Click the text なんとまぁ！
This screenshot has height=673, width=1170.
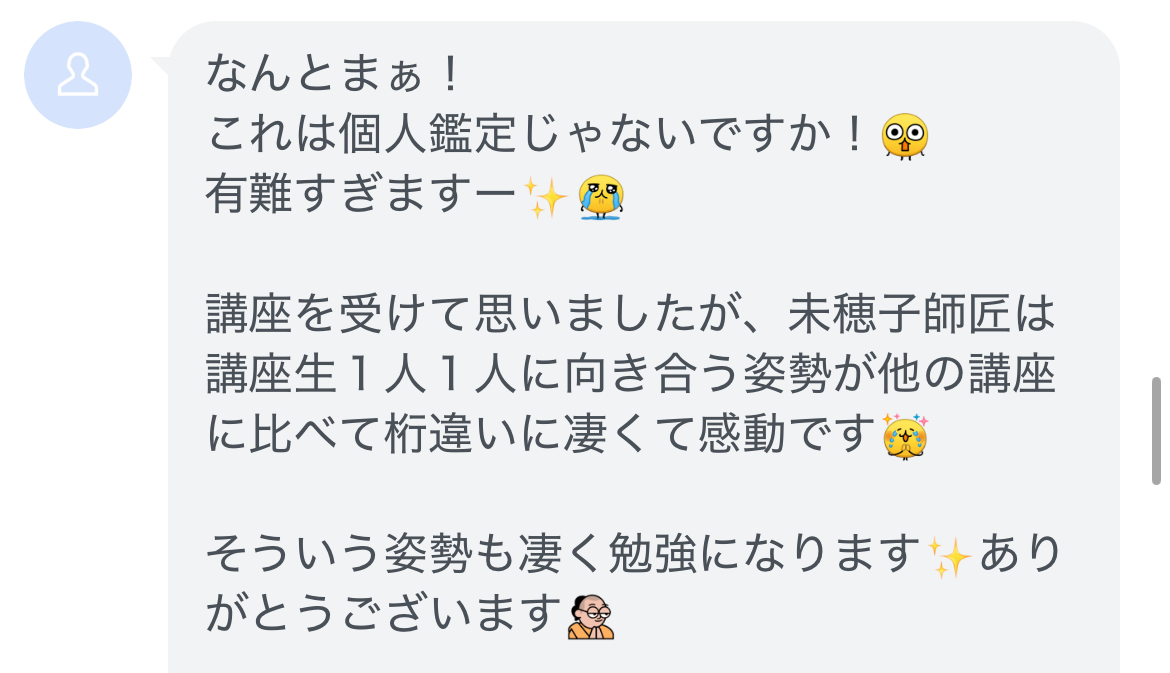[x=337, y=75]
